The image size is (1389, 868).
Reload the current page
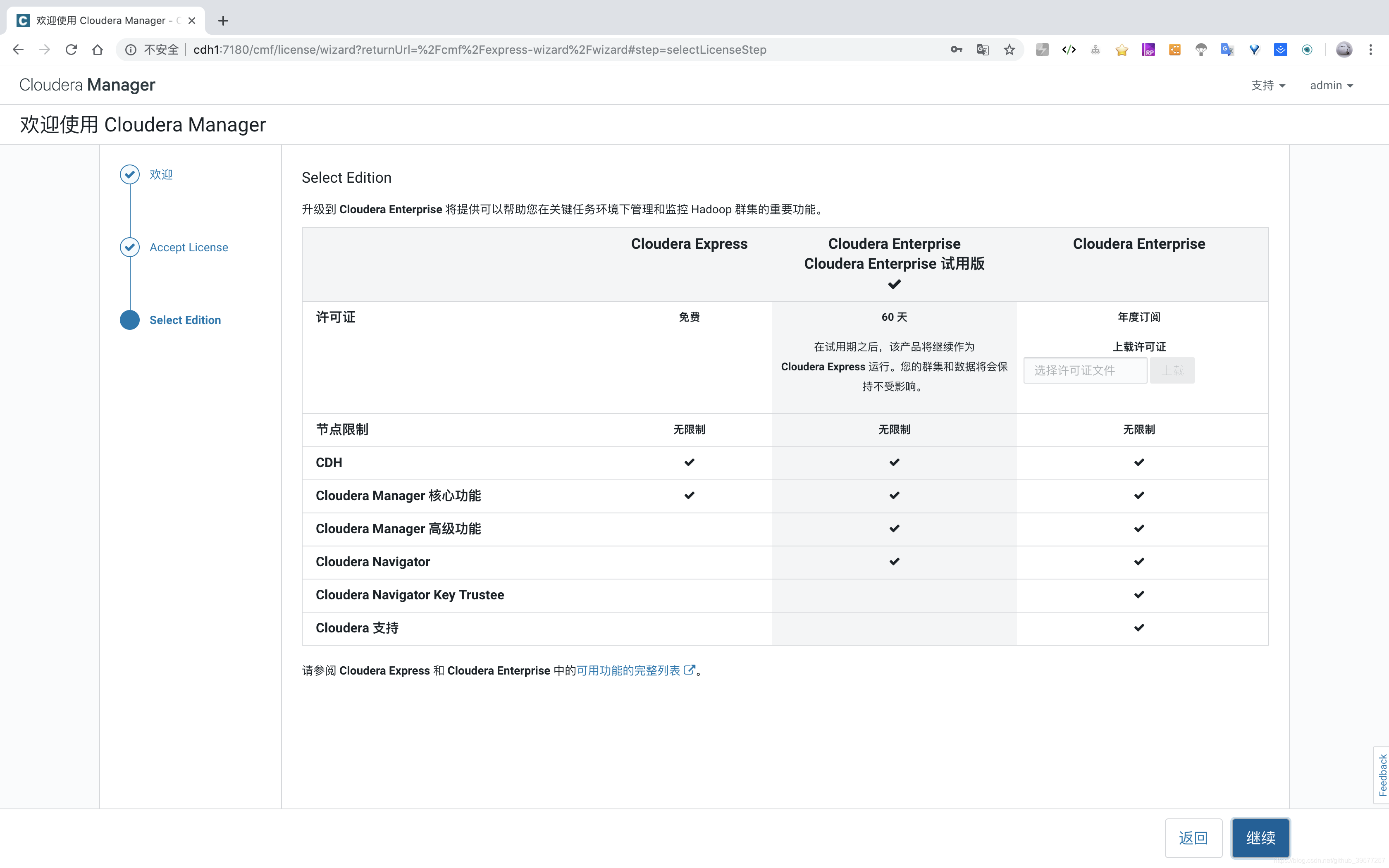click(71, 50)
